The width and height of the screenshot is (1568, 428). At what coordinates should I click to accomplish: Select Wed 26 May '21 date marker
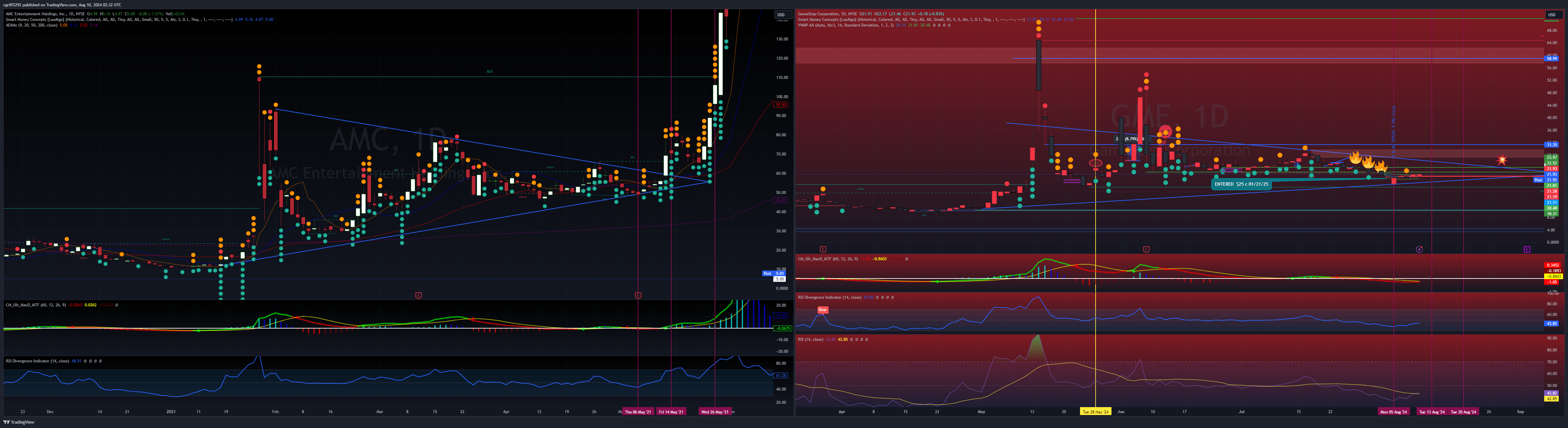pyautogui.click(x=715, y=411)
